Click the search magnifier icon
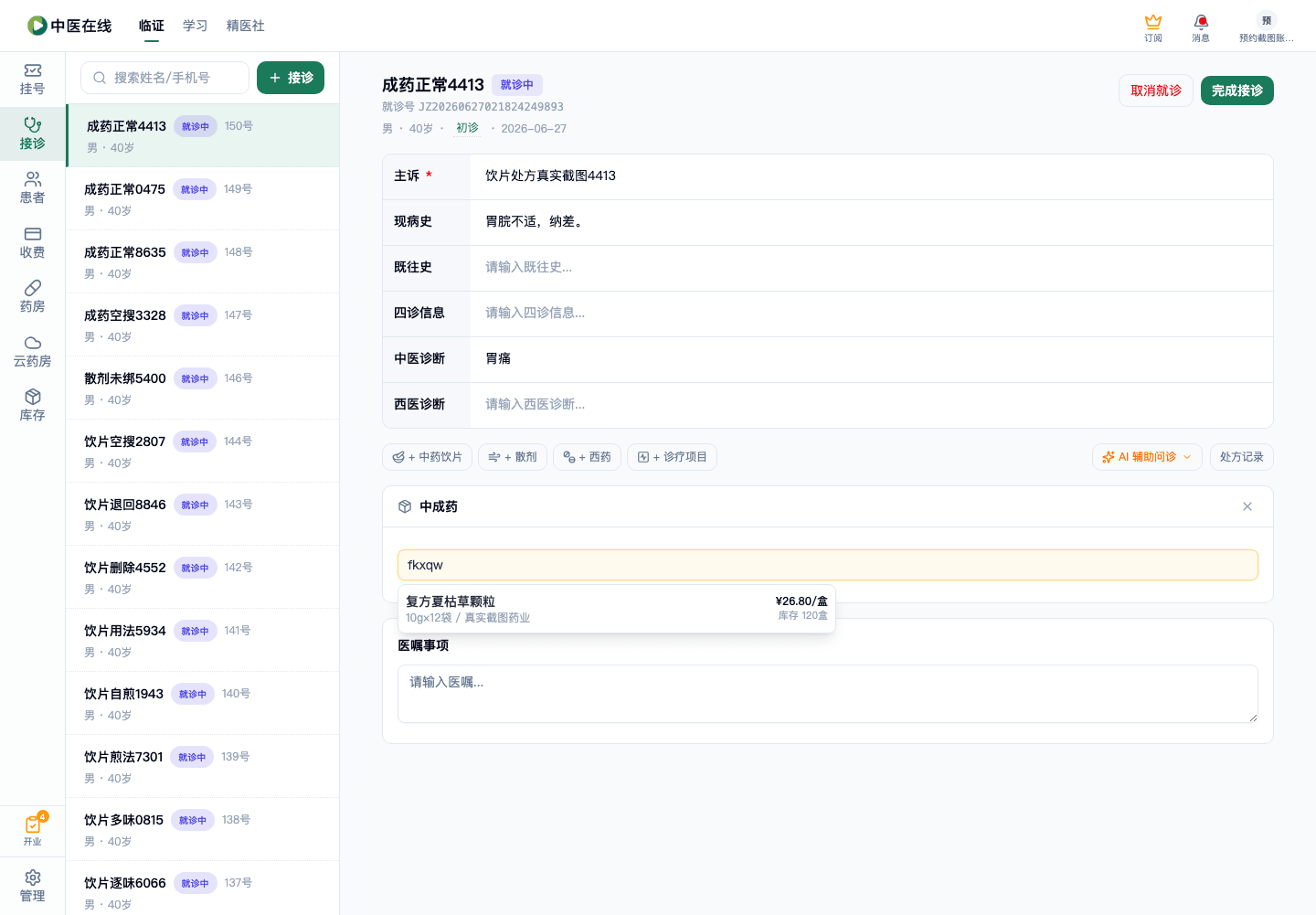 pyautogui.click(x=100, y=78)
